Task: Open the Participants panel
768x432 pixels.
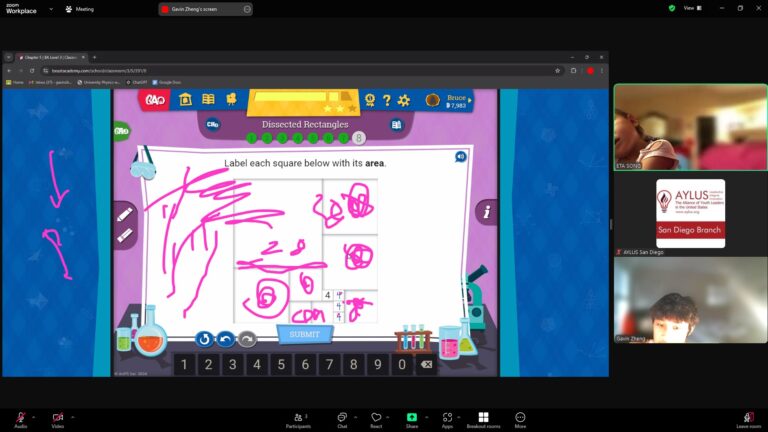Action: 298,420
